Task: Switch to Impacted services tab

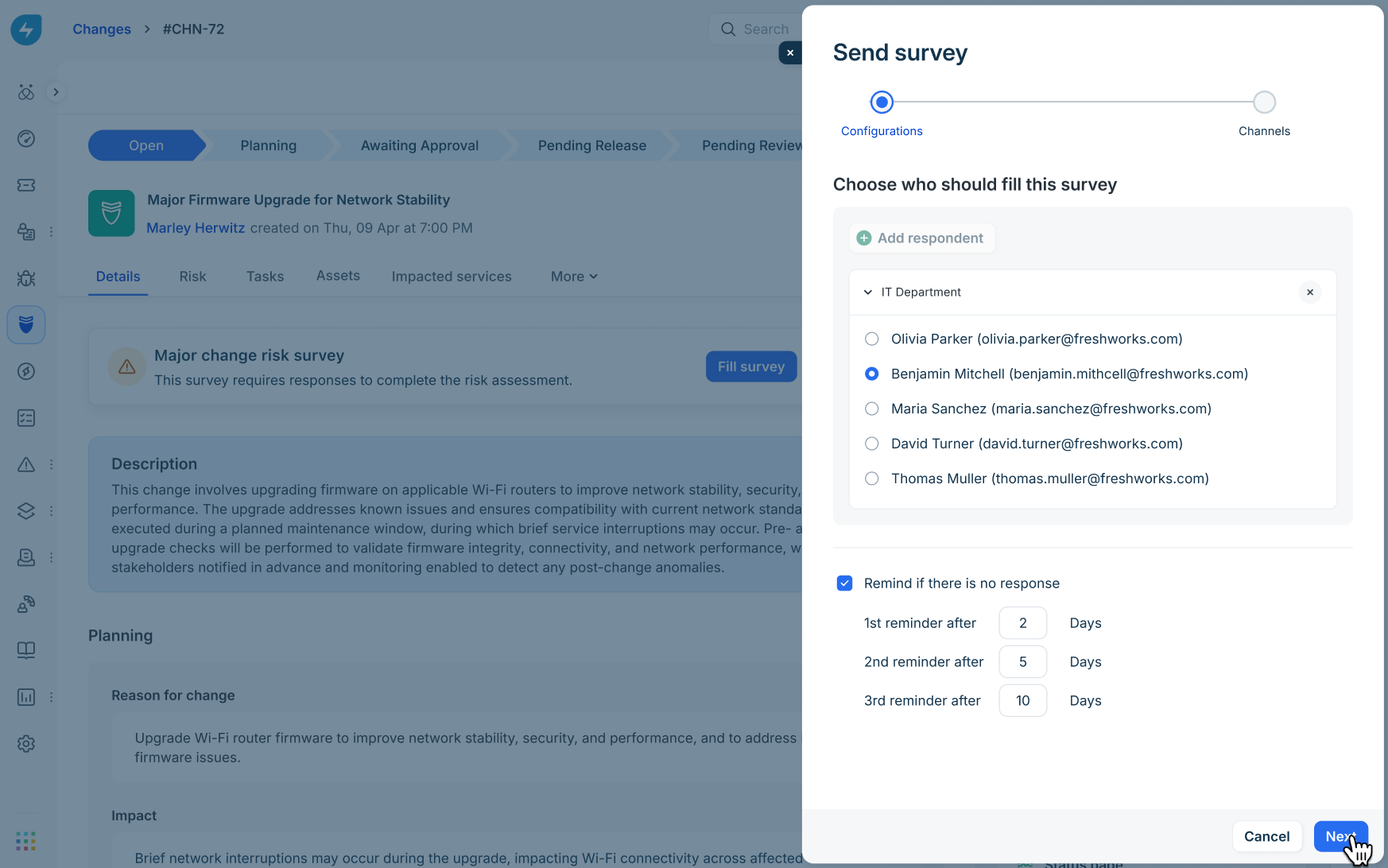Action: (452, 277)
